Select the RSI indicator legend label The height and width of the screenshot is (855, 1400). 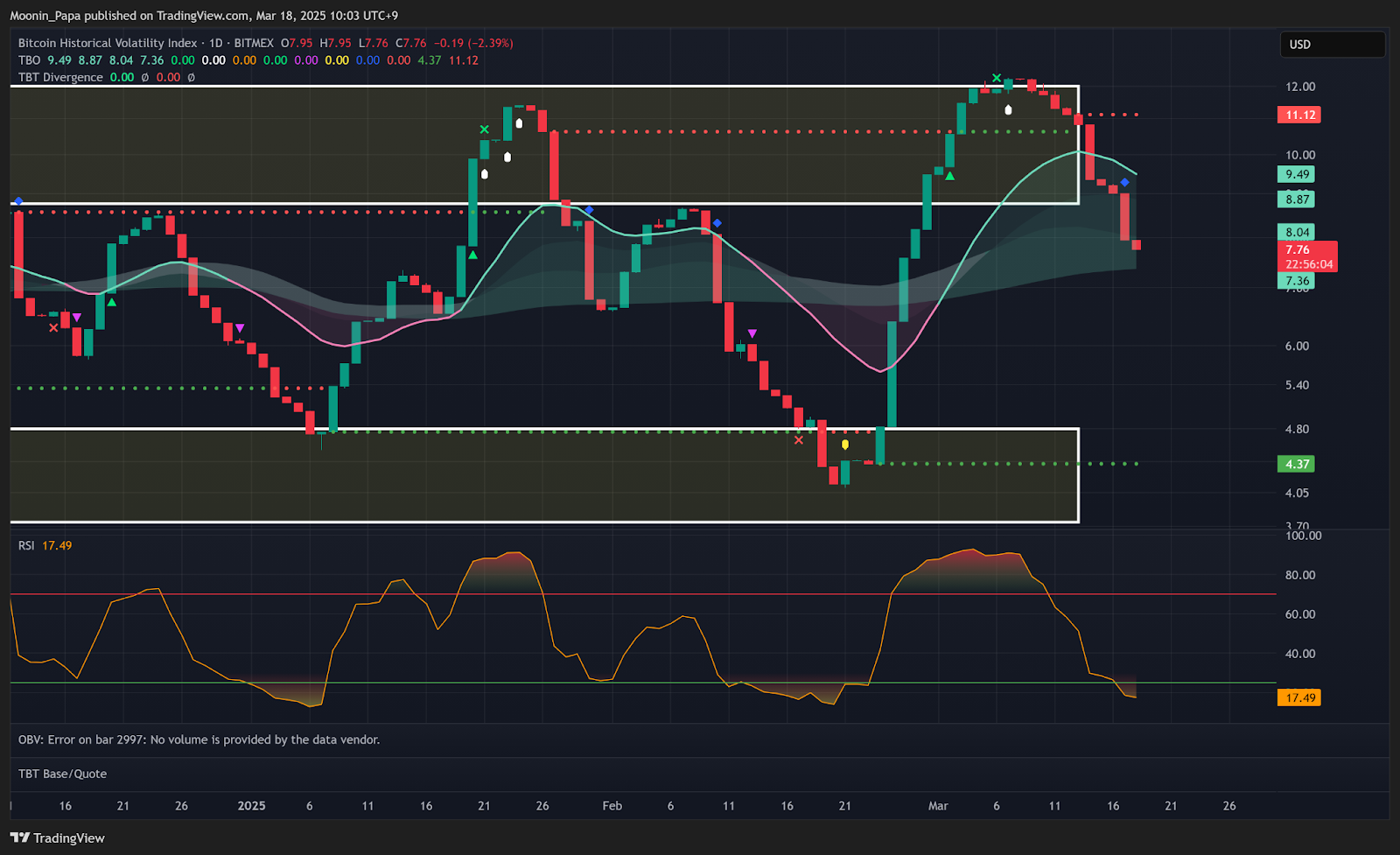(x=26, y=545)
